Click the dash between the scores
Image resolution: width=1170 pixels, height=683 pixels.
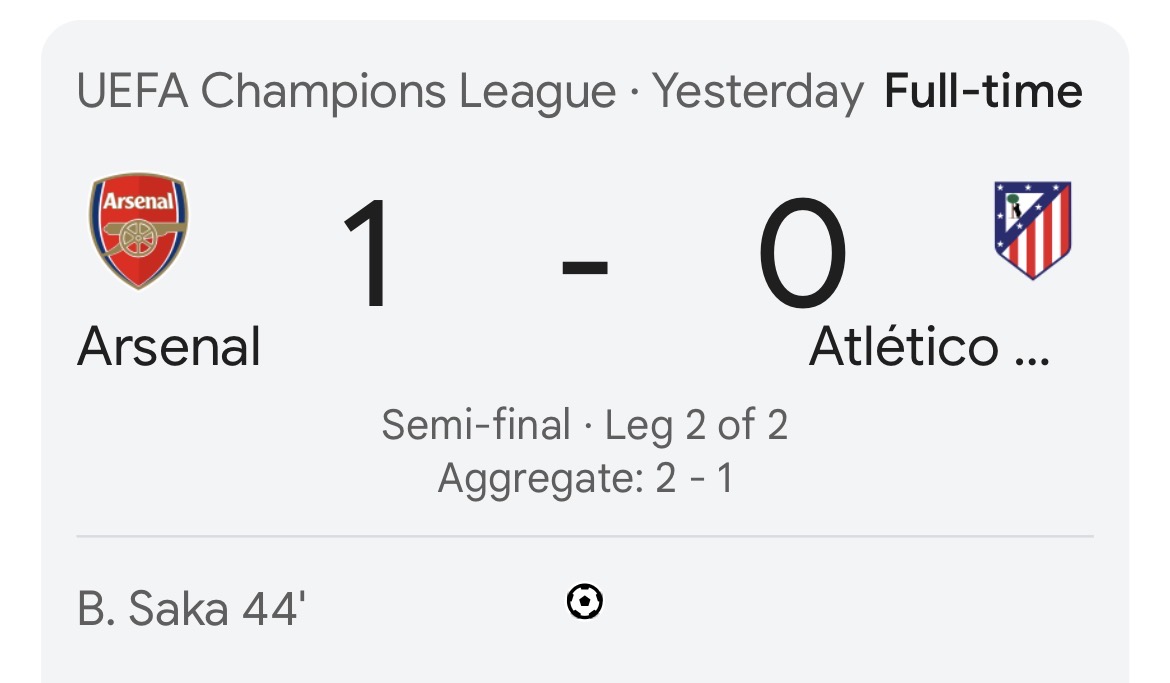point(585,266)
